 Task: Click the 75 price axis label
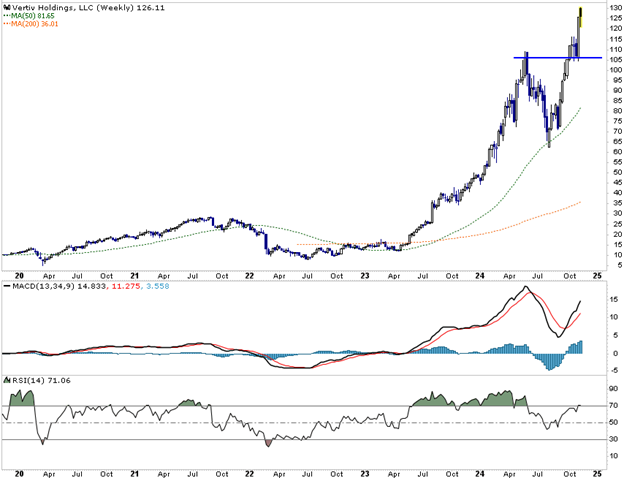tap(616, 121)
